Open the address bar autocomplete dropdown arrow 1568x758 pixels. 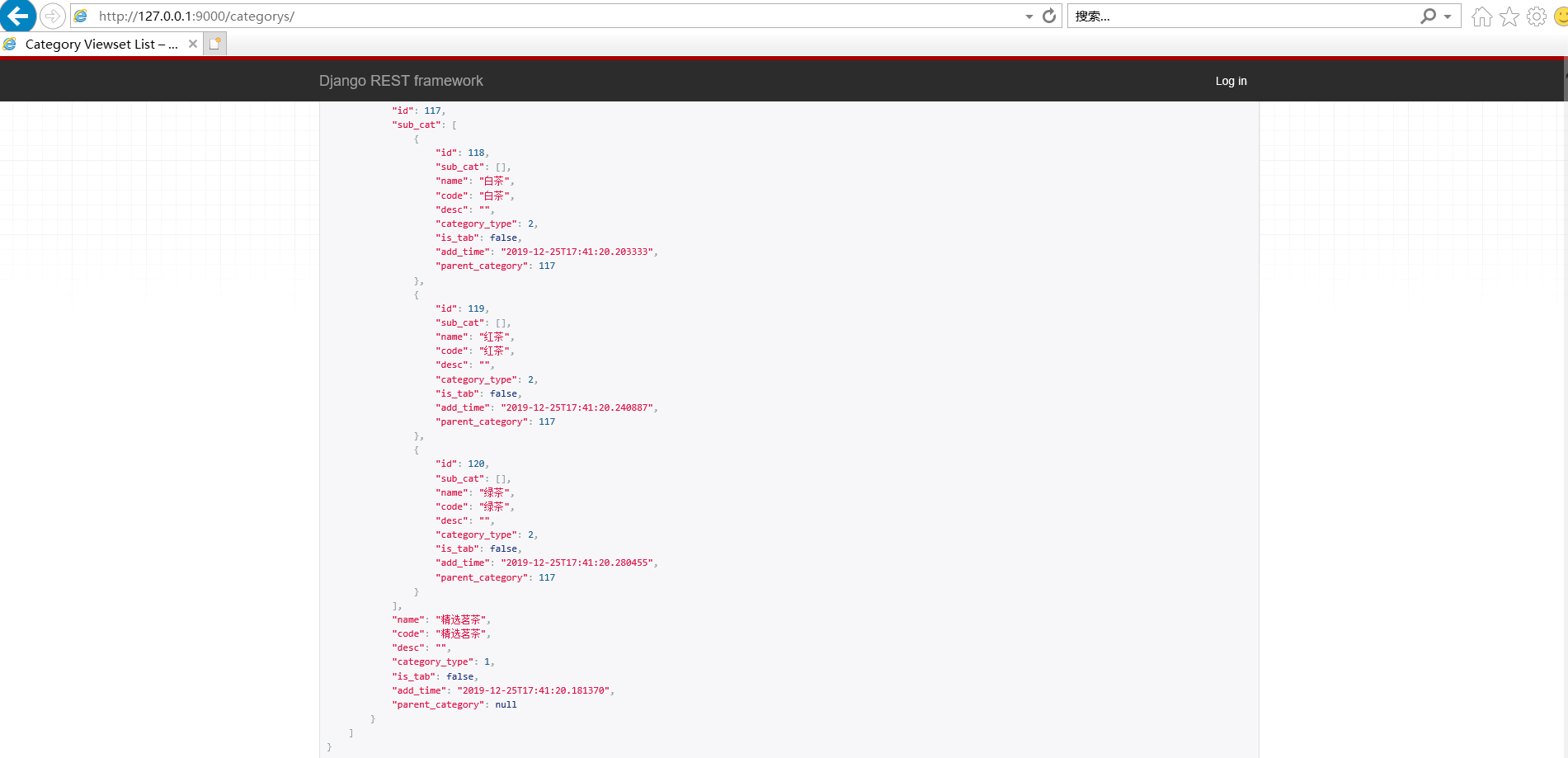tap(1029, 16)
